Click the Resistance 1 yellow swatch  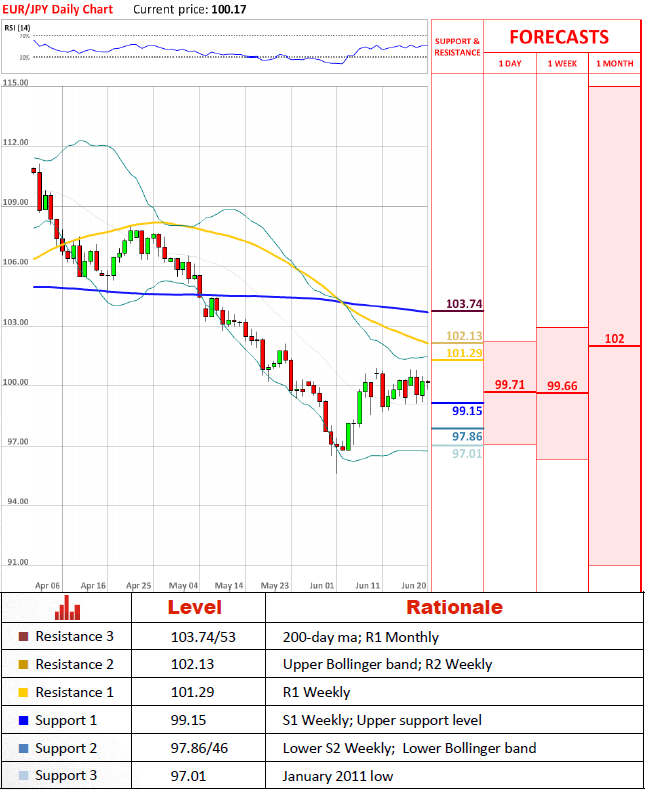tap(23, 692)
